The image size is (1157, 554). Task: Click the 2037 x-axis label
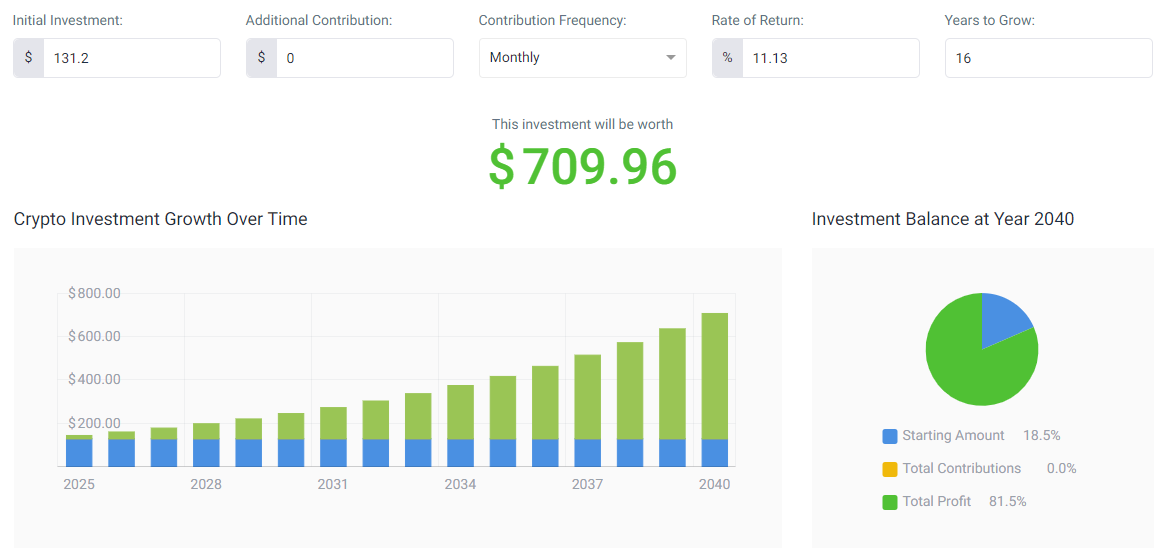click(x=587, y=485)
